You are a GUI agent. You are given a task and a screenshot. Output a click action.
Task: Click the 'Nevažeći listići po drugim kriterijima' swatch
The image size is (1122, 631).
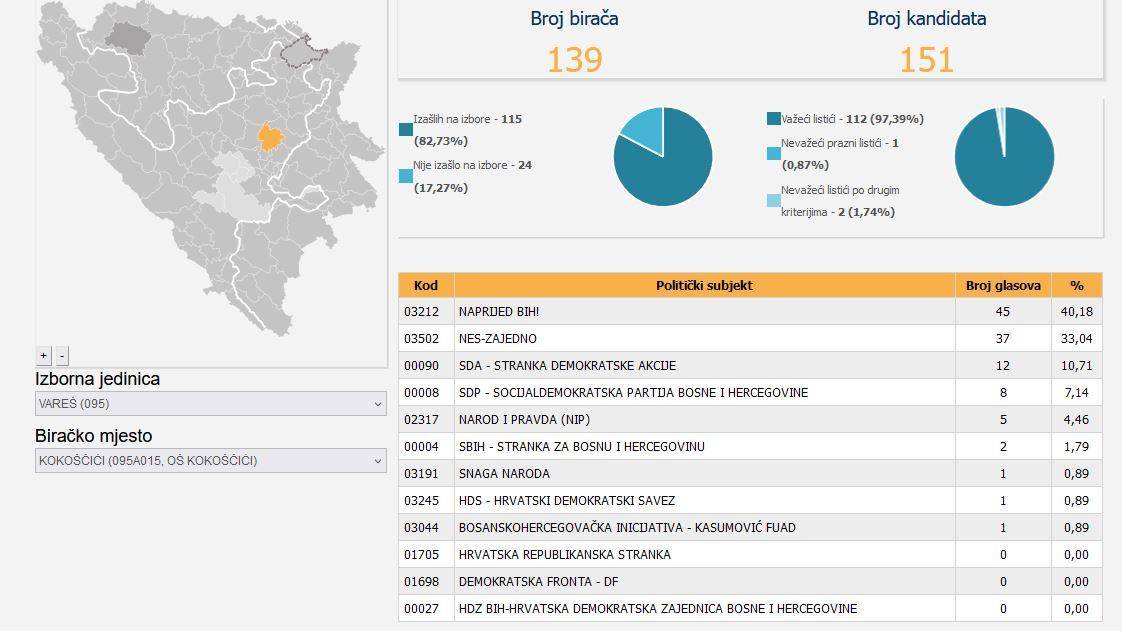(x=774, y=201)
